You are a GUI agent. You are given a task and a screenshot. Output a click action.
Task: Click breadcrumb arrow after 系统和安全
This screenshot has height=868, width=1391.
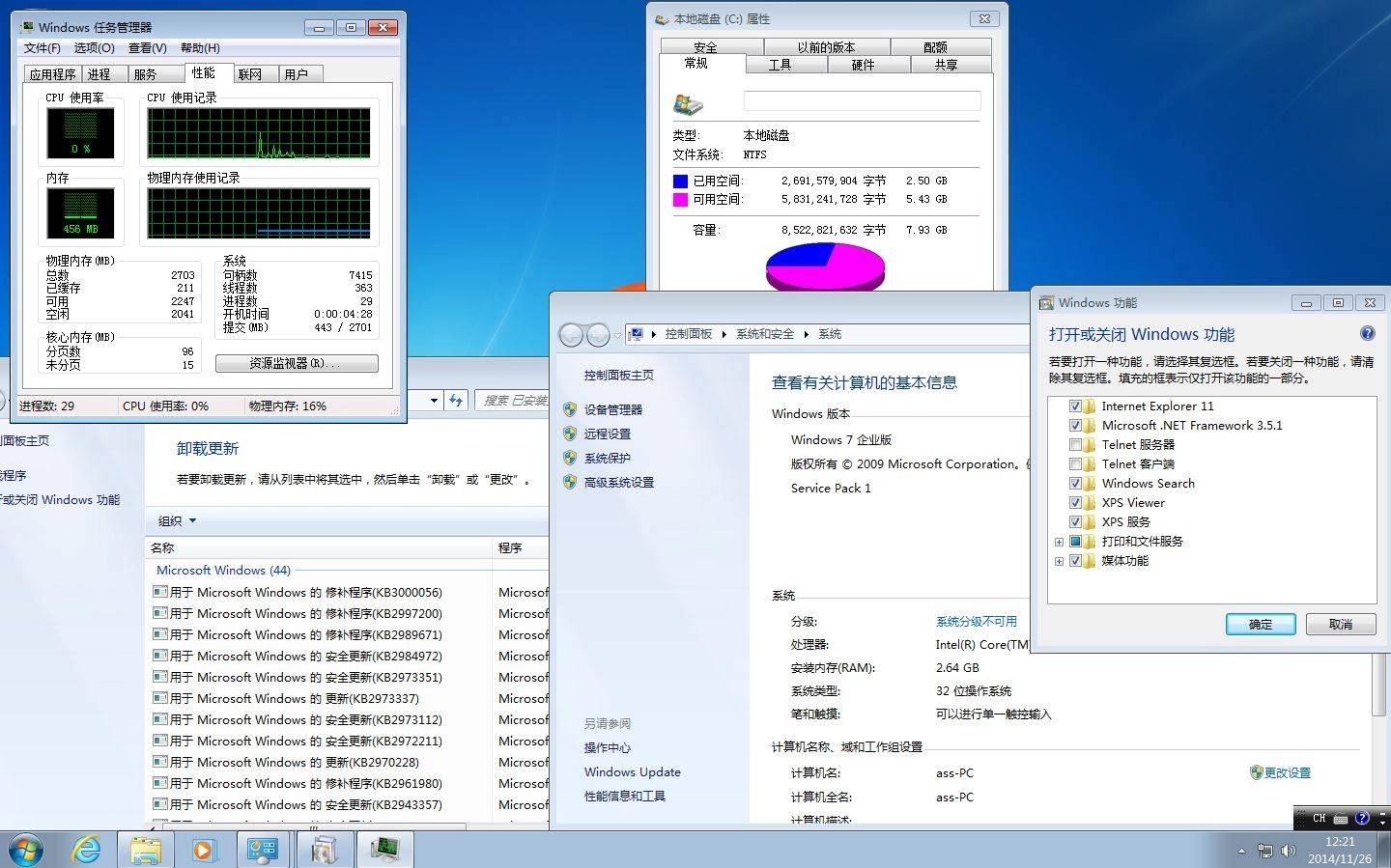(806, 334)
